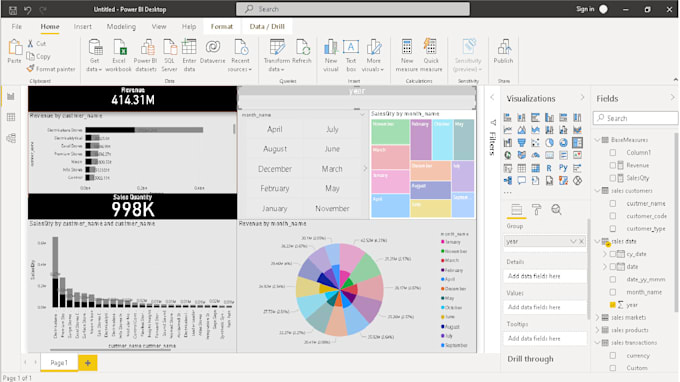Screen dimensions: 680x382
Task: Remove year field from Group well
Action: click(x=582, y=242)
